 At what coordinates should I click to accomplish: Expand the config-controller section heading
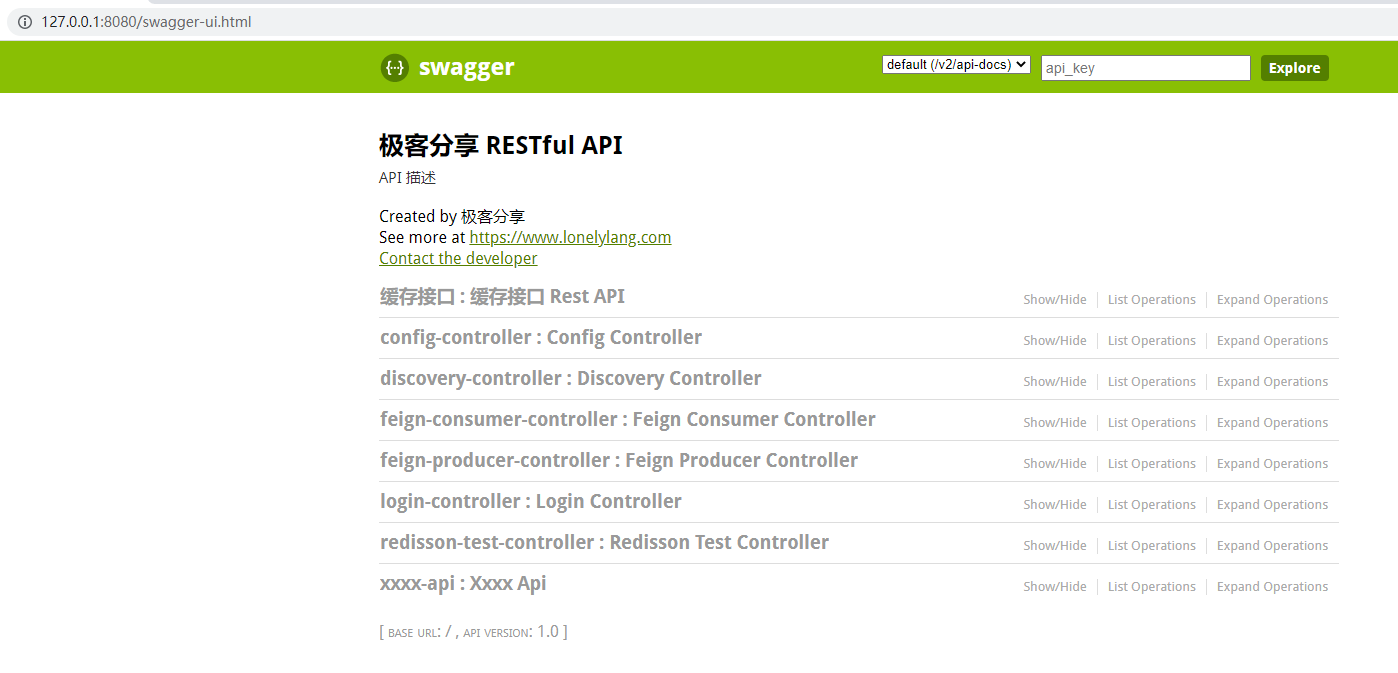point(541,338)
